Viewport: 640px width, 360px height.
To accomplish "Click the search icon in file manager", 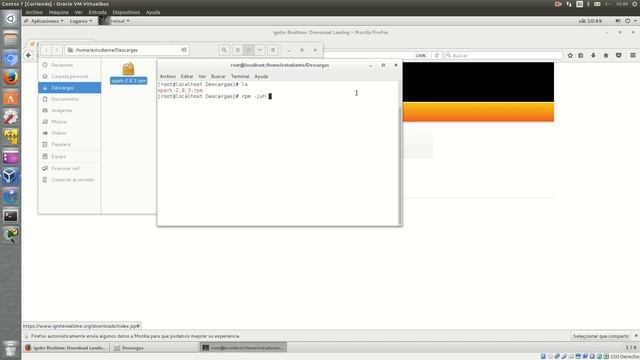I will (224, 50).
